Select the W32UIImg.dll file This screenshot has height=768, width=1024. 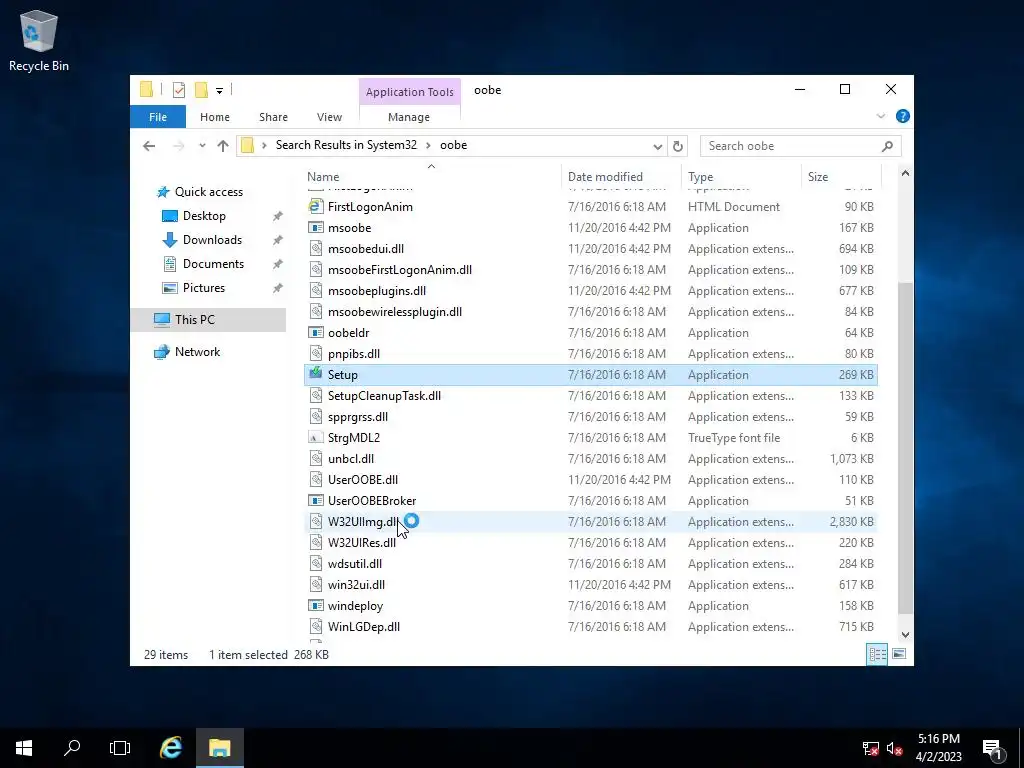point(590,522)
